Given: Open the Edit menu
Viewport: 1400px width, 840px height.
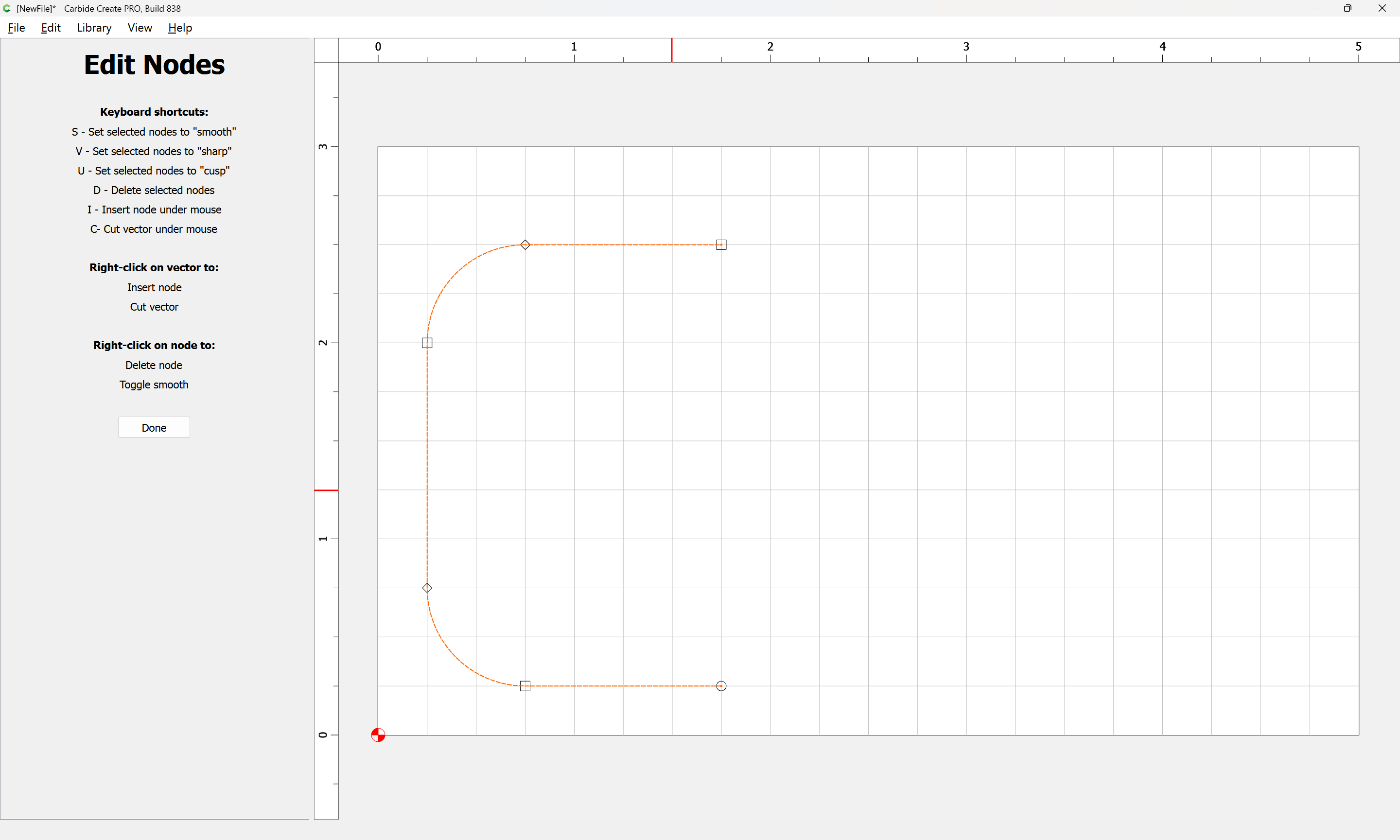Looking at the screenshot, I should point(51,28).
